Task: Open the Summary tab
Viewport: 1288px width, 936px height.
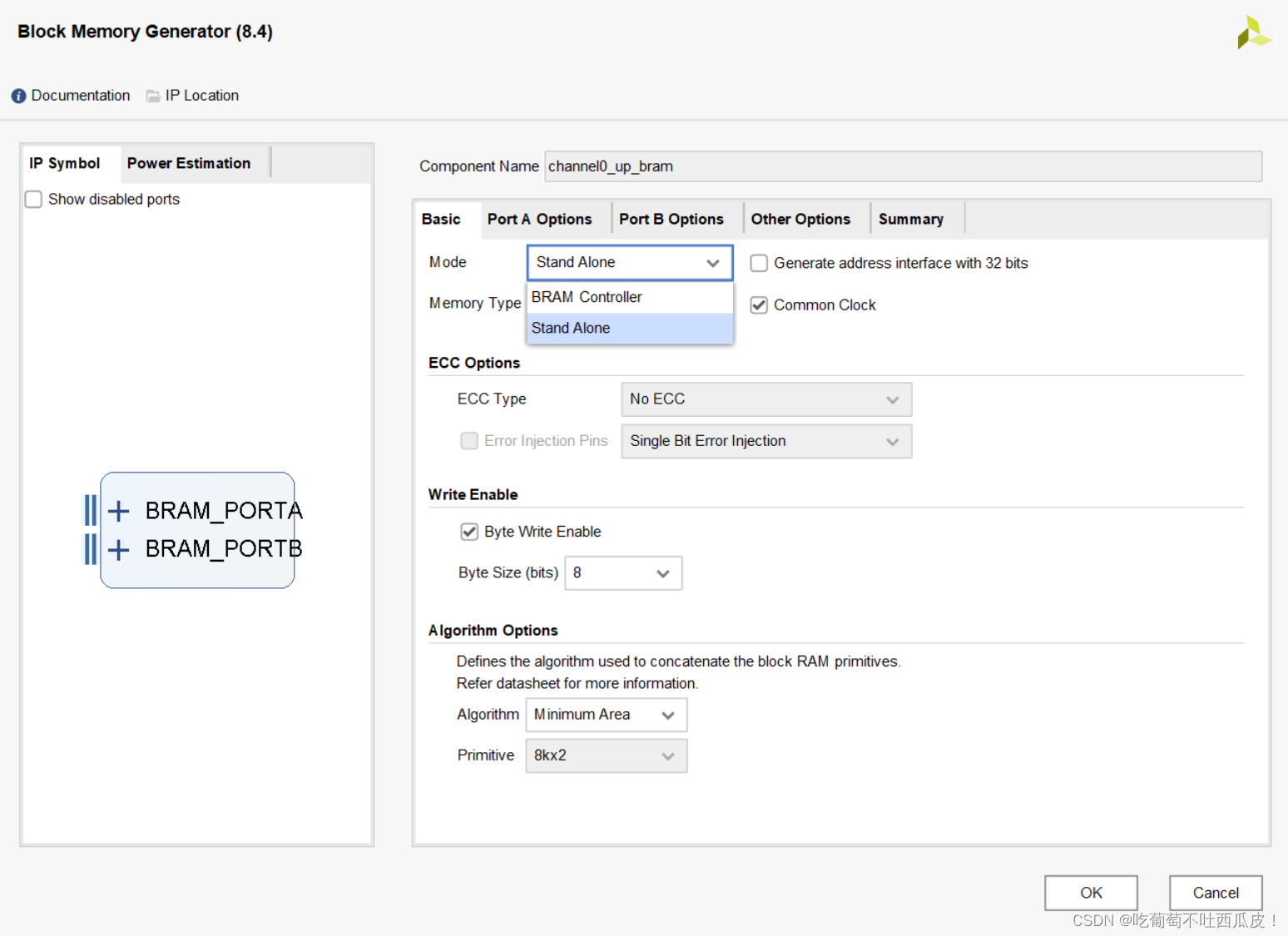Action: pos(910,220)
